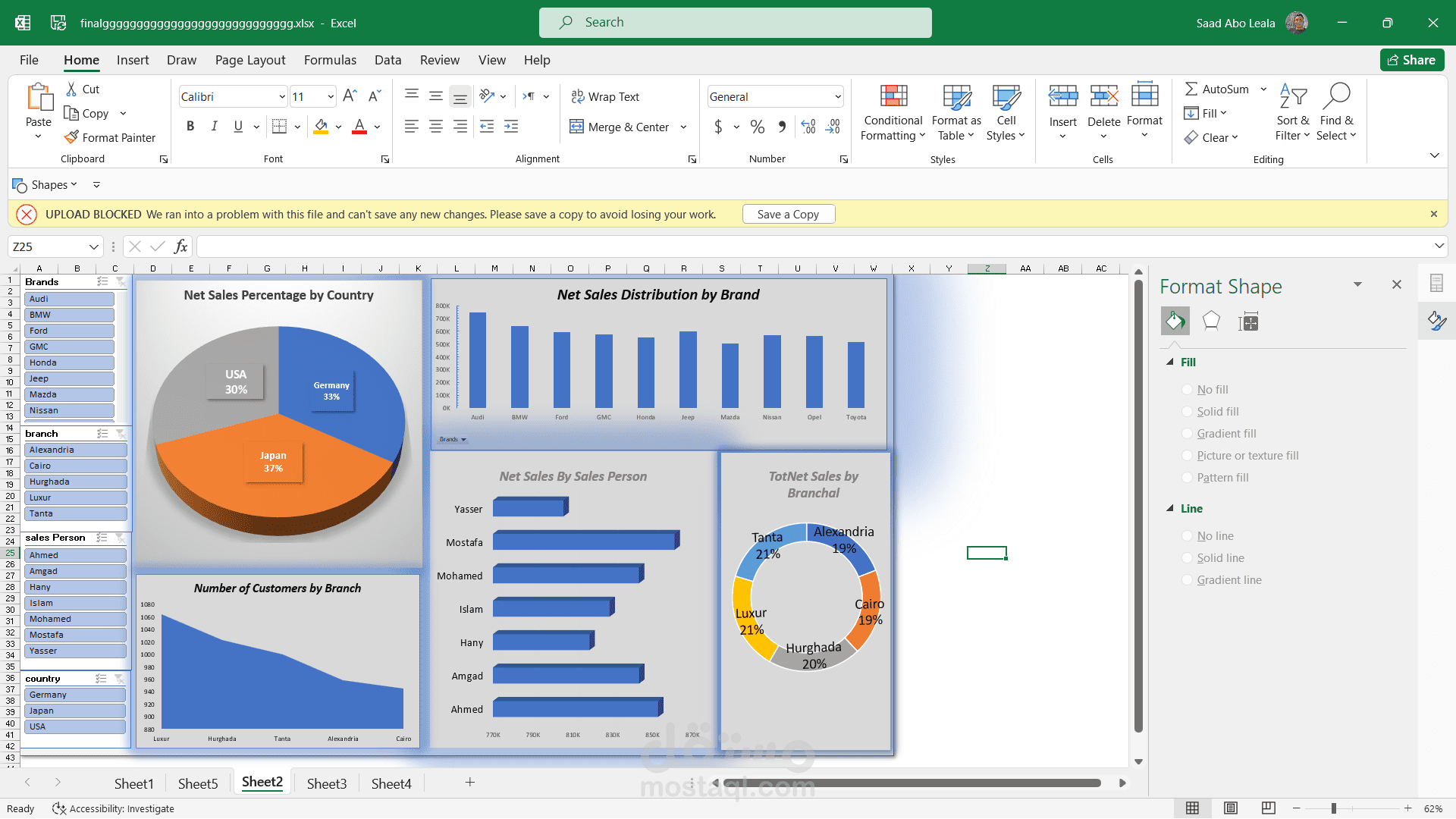Select the Fill & Line icon in Format Shape
This screenshot has height=819, width=1456.
[x=1175, y=321]
